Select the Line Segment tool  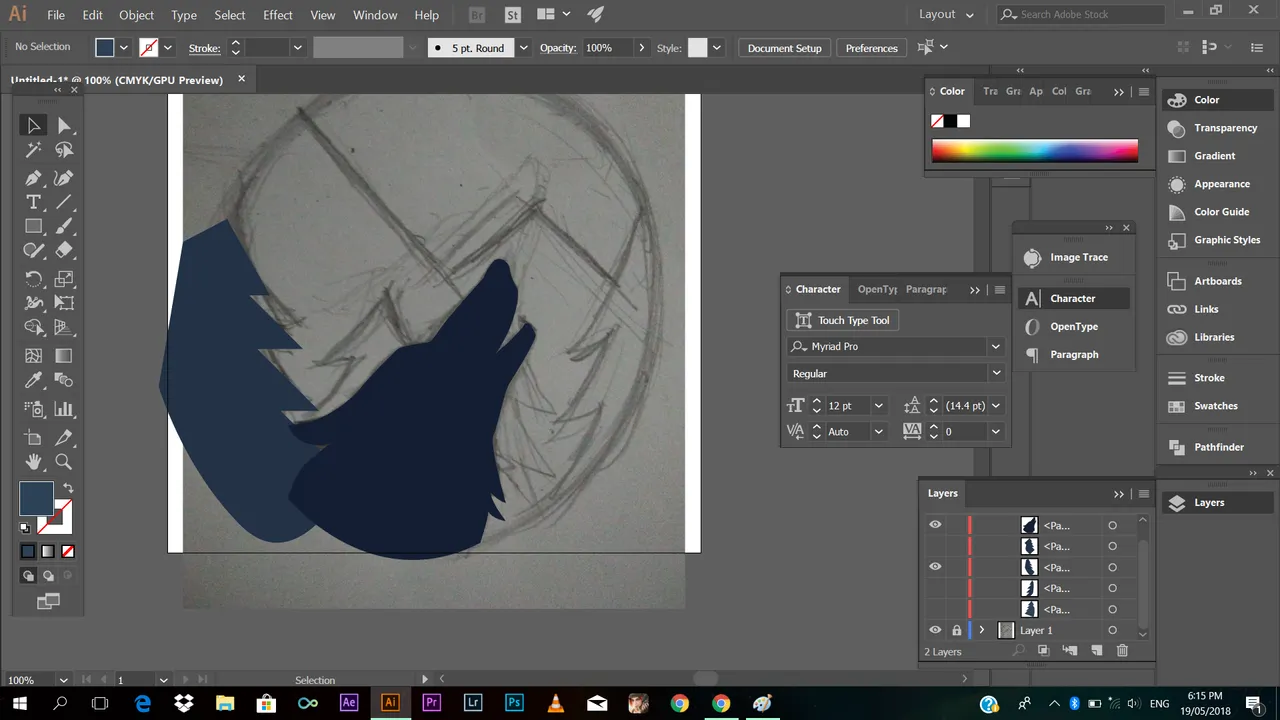point(64,202)
